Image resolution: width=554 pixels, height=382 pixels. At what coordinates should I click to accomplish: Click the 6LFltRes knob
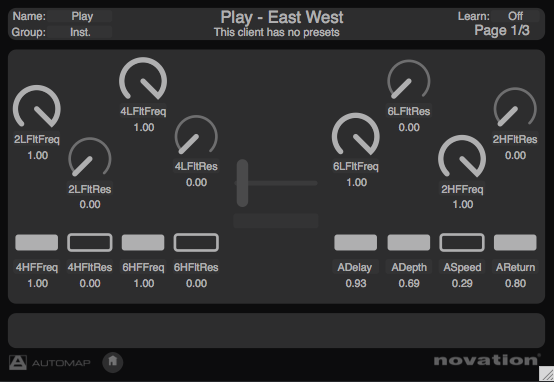click(x=409, y=80)
